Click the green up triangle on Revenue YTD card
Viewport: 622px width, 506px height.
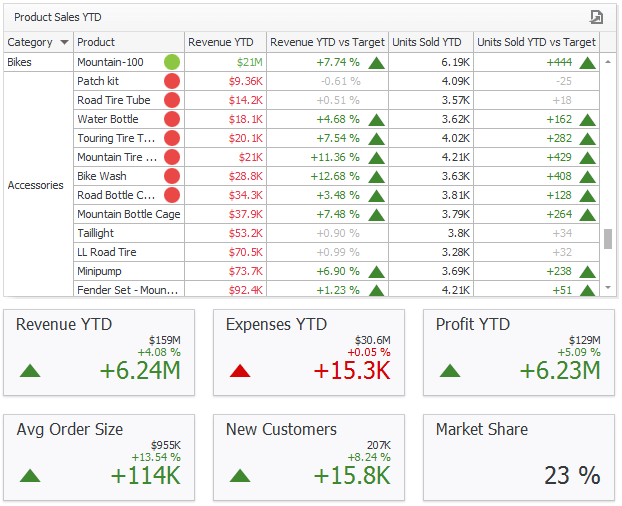(31, 371)
